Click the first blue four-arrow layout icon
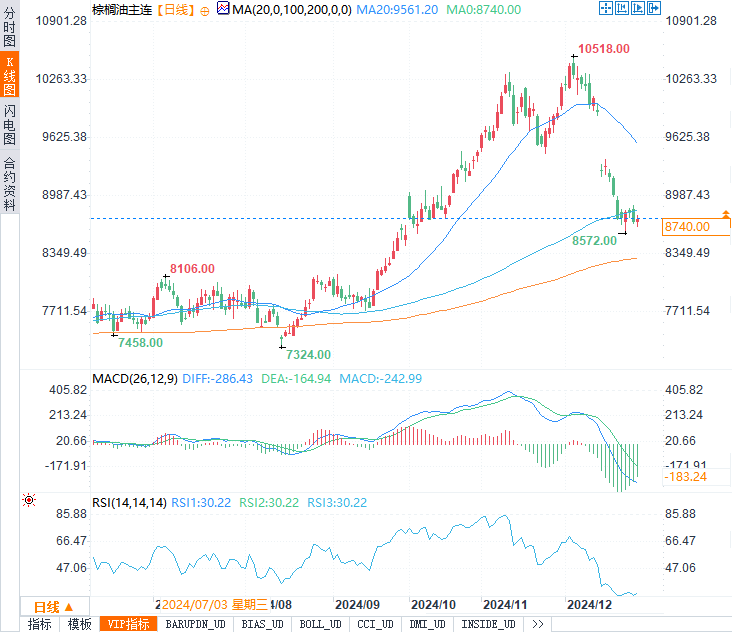Image resolution: width=732 pixels, height=632 pixels. pyautogui.click(x=605, y=9)
